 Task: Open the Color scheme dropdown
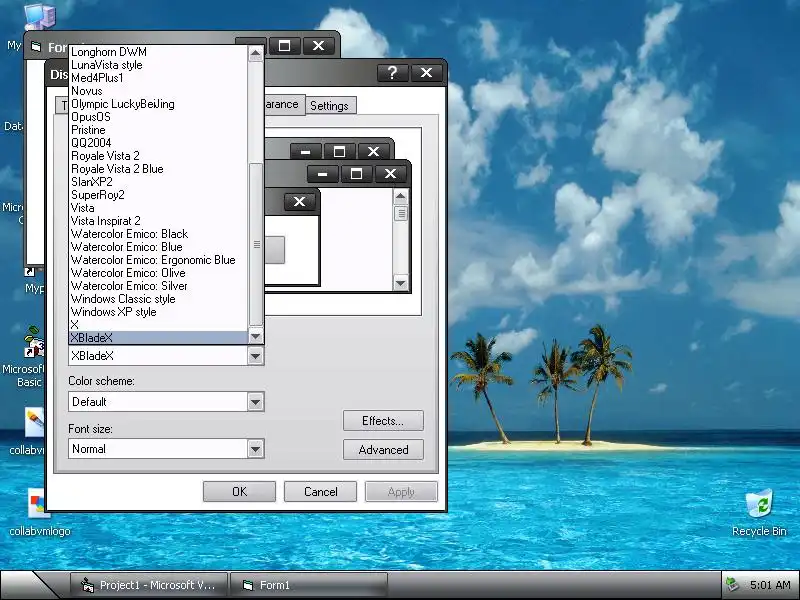256,402
